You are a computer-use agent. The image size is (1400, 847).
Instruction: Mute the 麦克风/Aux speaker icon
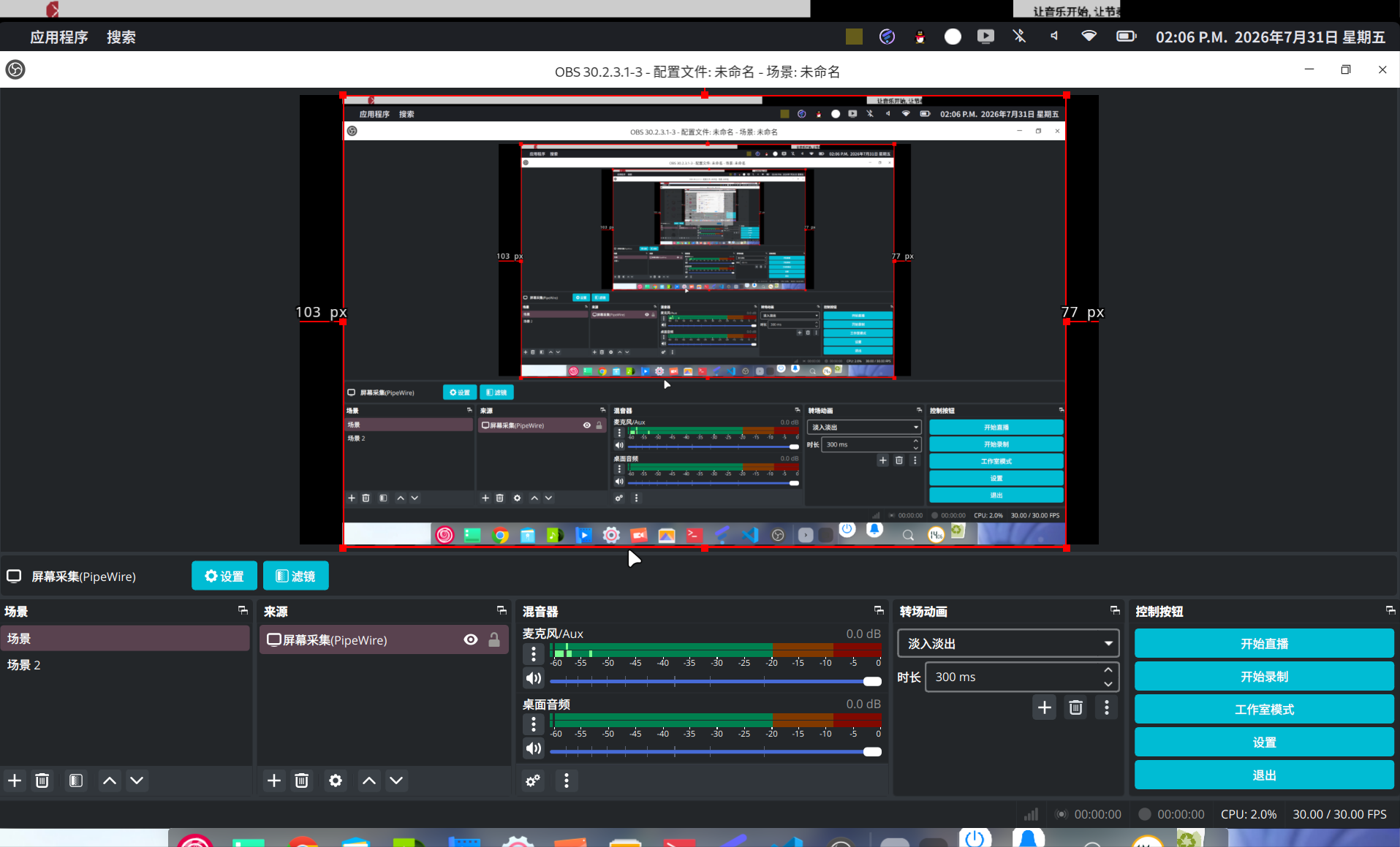[x=534, y=678]
